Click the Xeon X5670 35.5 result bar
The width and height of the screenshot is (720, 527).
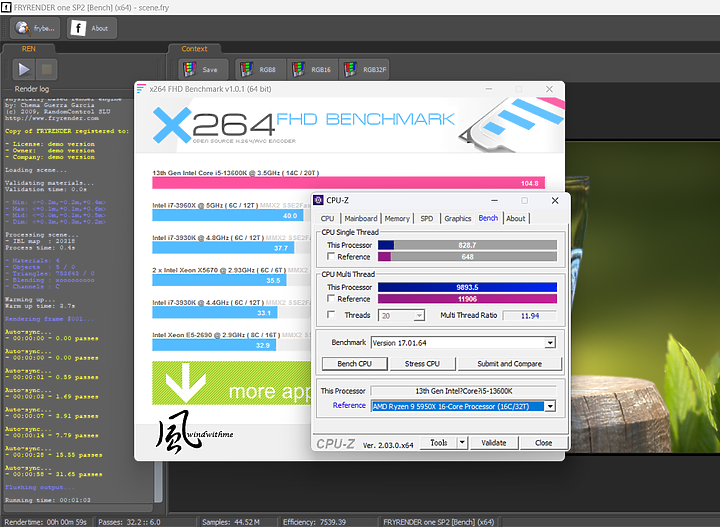[x=219, y=280]
